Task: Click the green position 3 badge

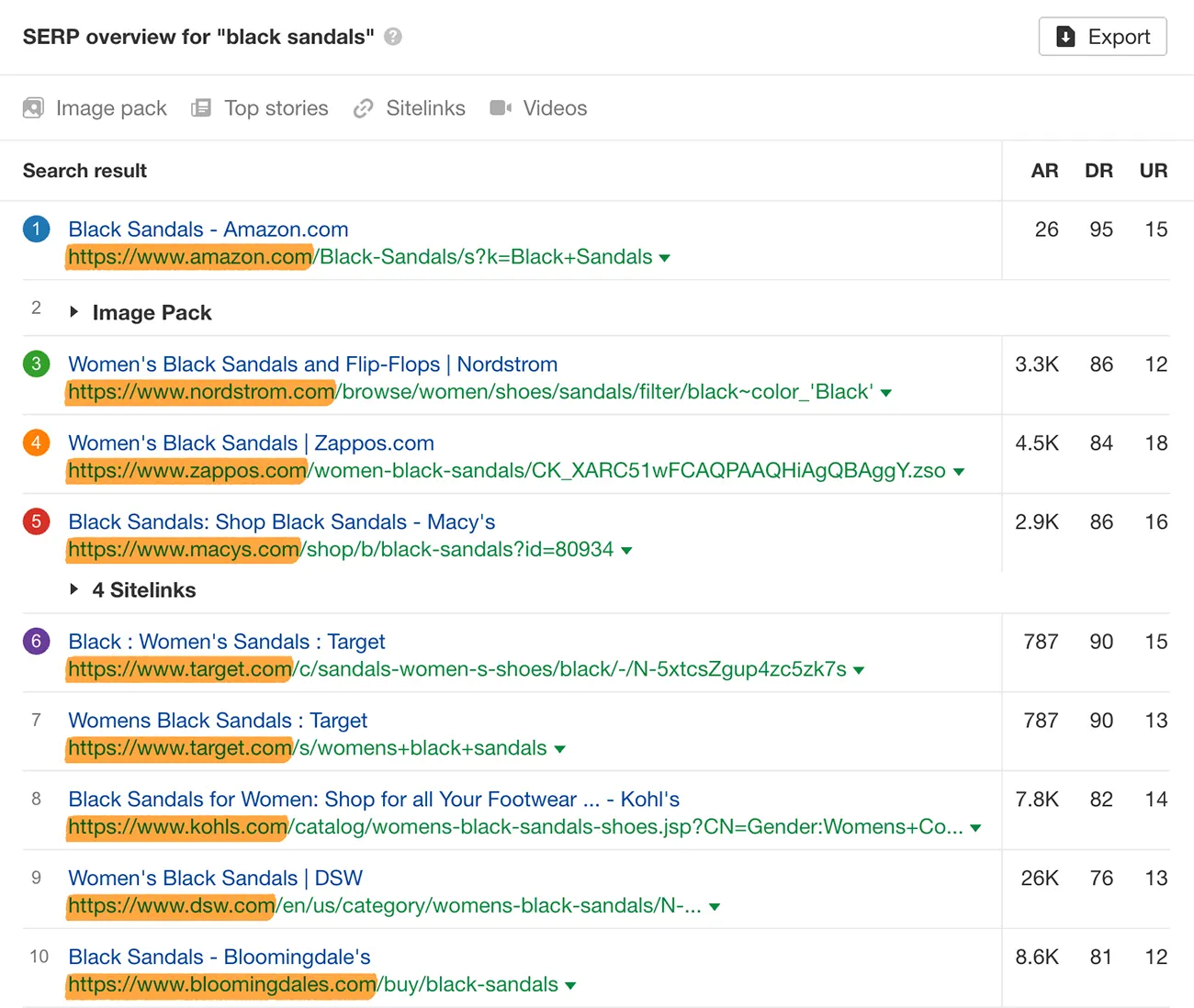Action: click(x=36, y=364)
